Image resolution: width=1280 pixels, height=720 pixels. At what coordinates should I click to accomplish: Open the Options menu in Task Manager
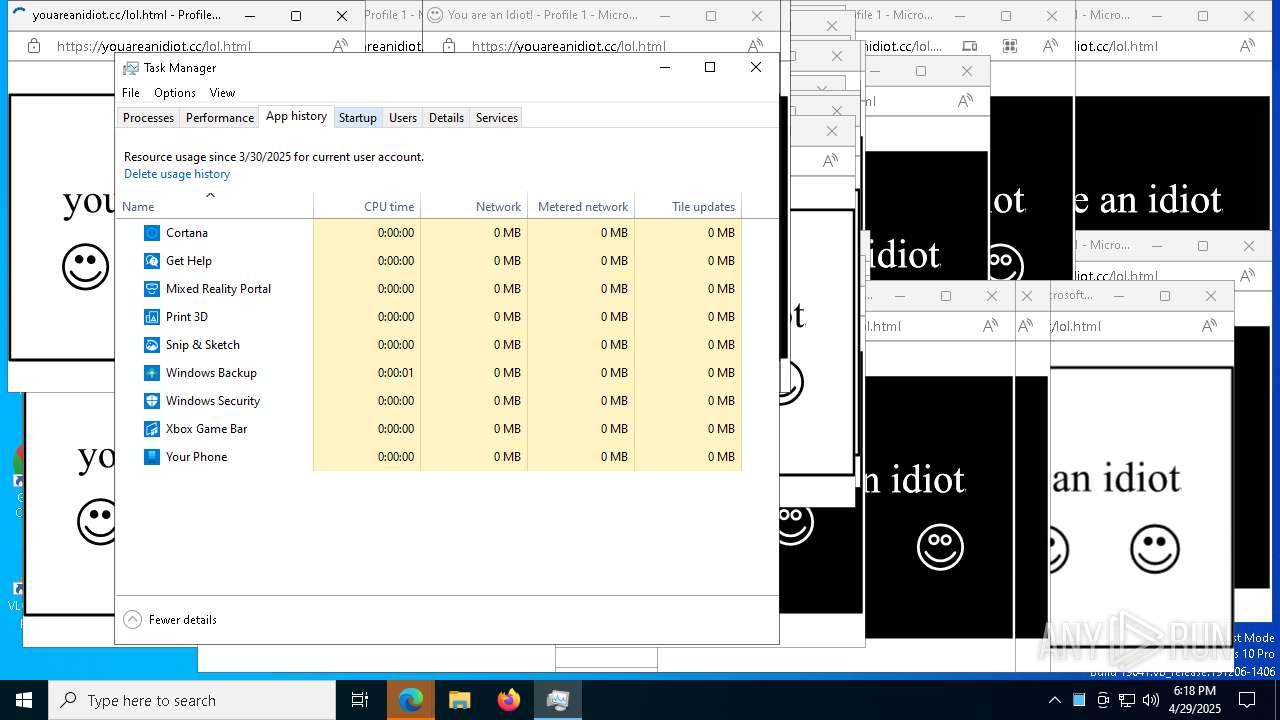point(175,93)
